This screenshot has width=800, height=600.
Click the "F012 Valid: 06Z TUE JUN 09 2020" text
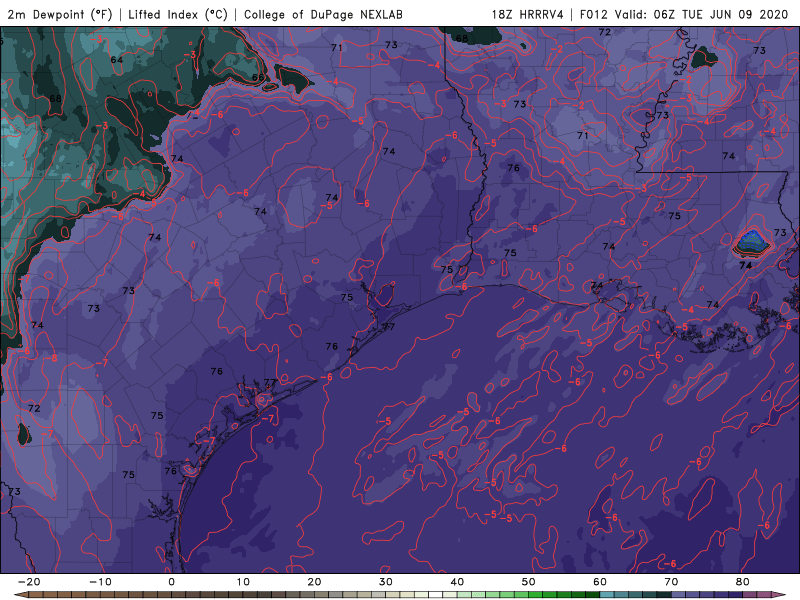point(684,14)
